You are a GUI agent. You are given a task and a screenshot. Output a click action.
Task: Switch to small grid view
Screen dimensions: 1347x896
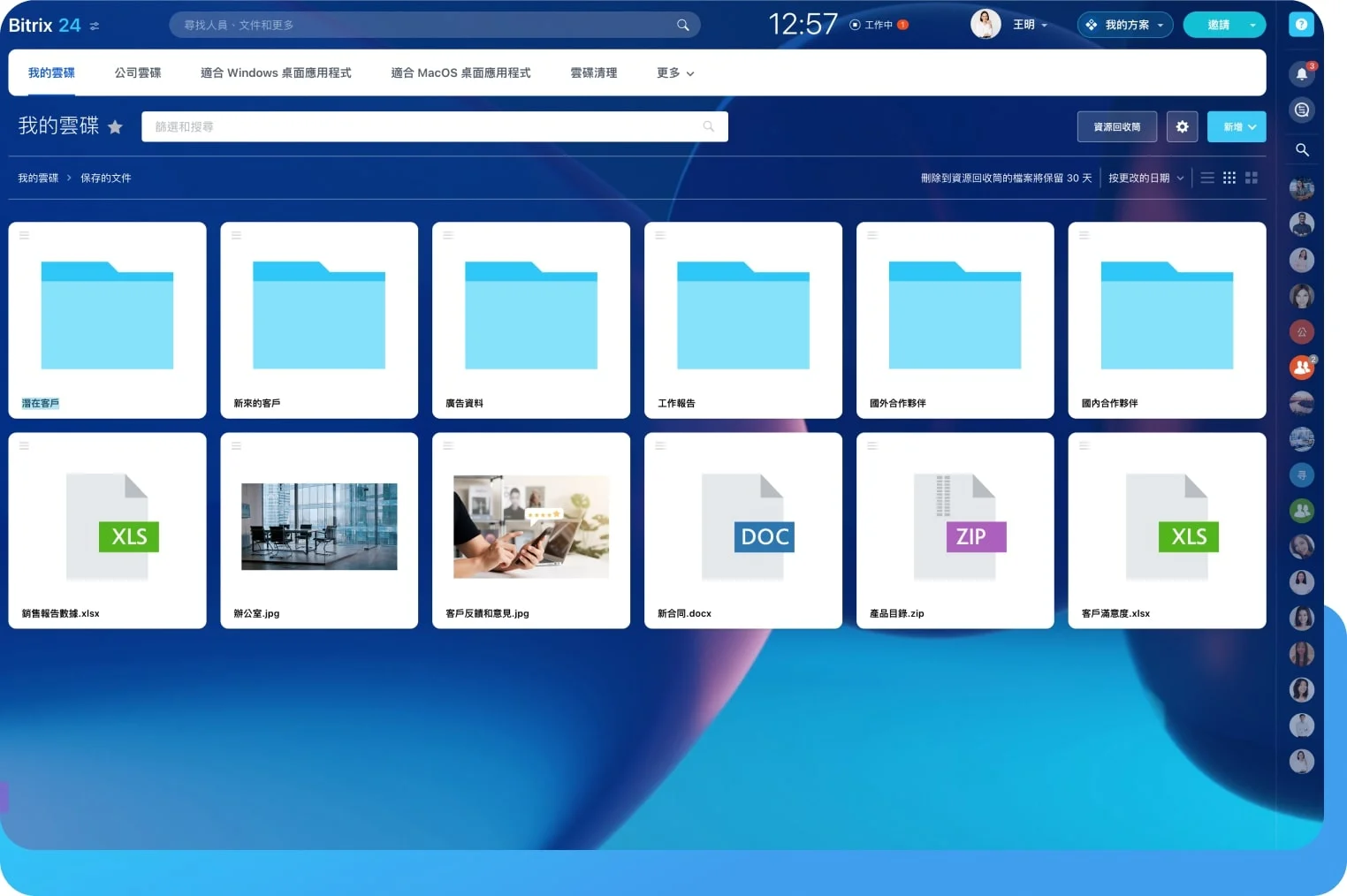pyautogui.click(x=1229, y=178)
